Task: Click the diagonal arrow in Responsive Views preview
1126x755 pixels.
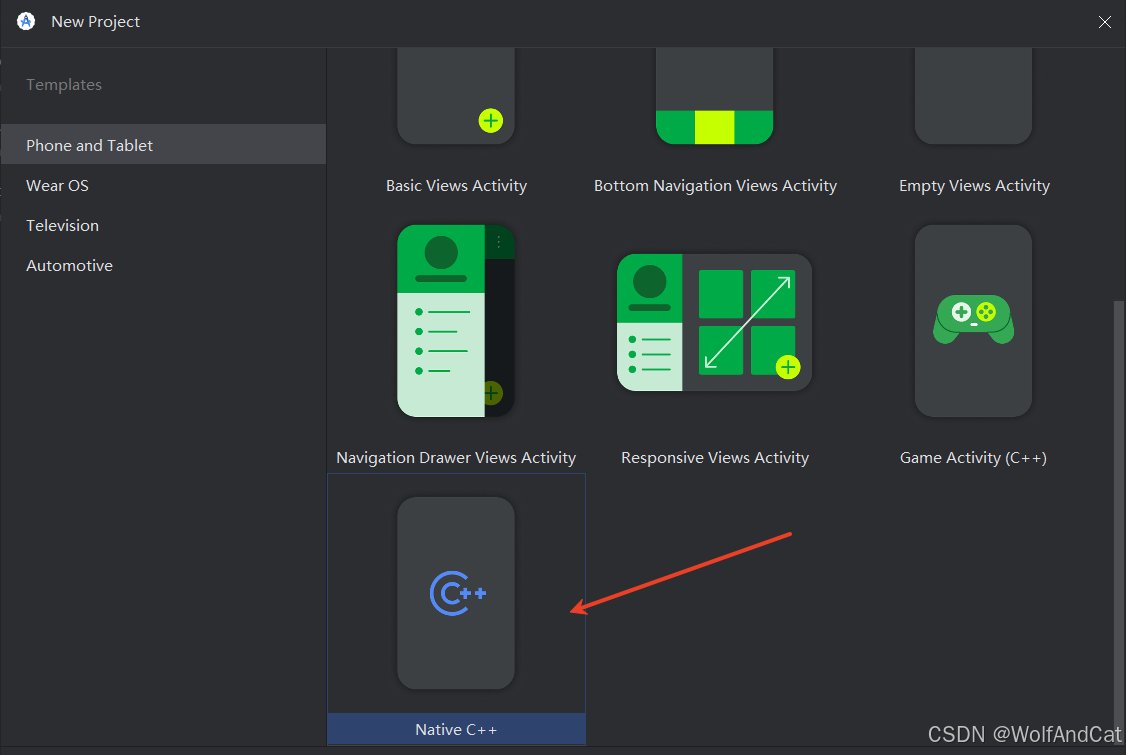Action: click(746, 322)
